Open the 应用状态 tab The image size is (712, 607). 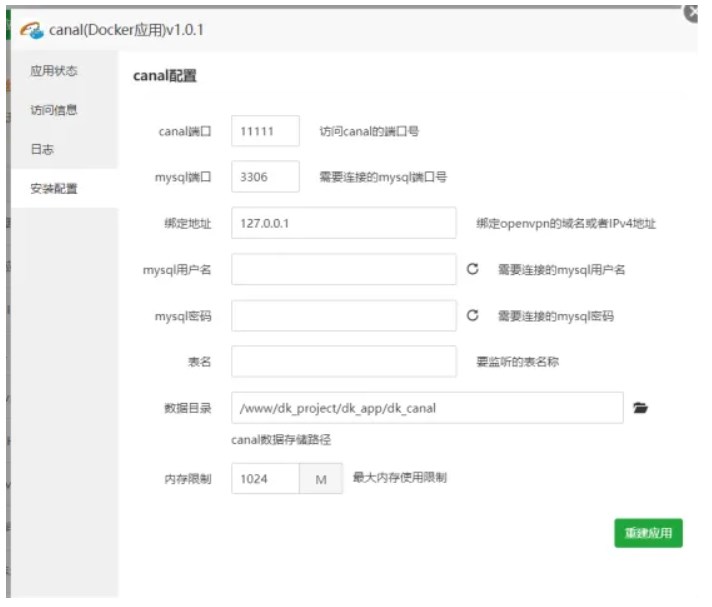coord(54,71)
